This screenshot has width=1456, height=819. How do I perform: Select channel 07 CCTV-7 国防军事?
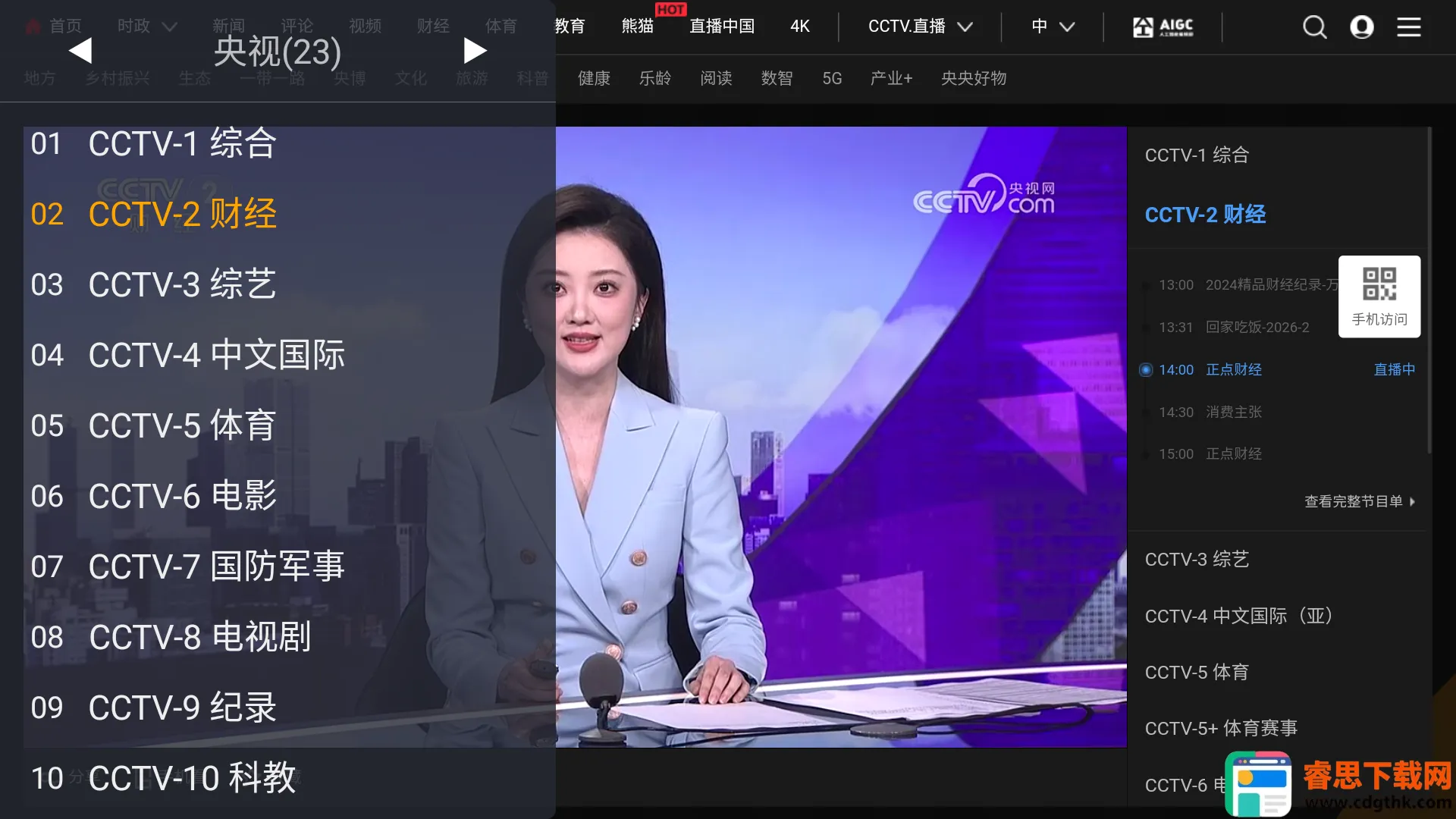(215, 566)
